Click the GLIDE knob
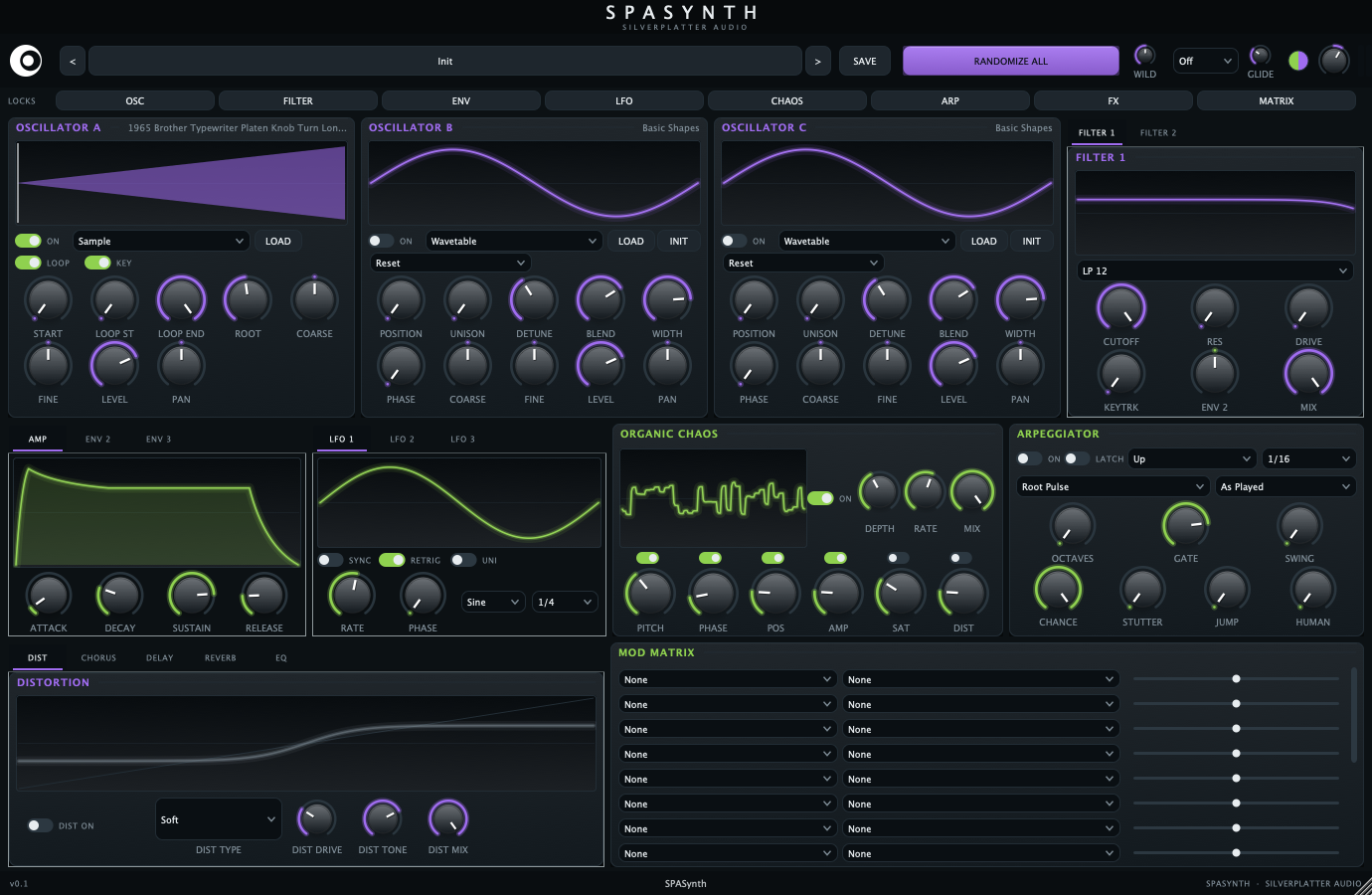 (1260, 55)
